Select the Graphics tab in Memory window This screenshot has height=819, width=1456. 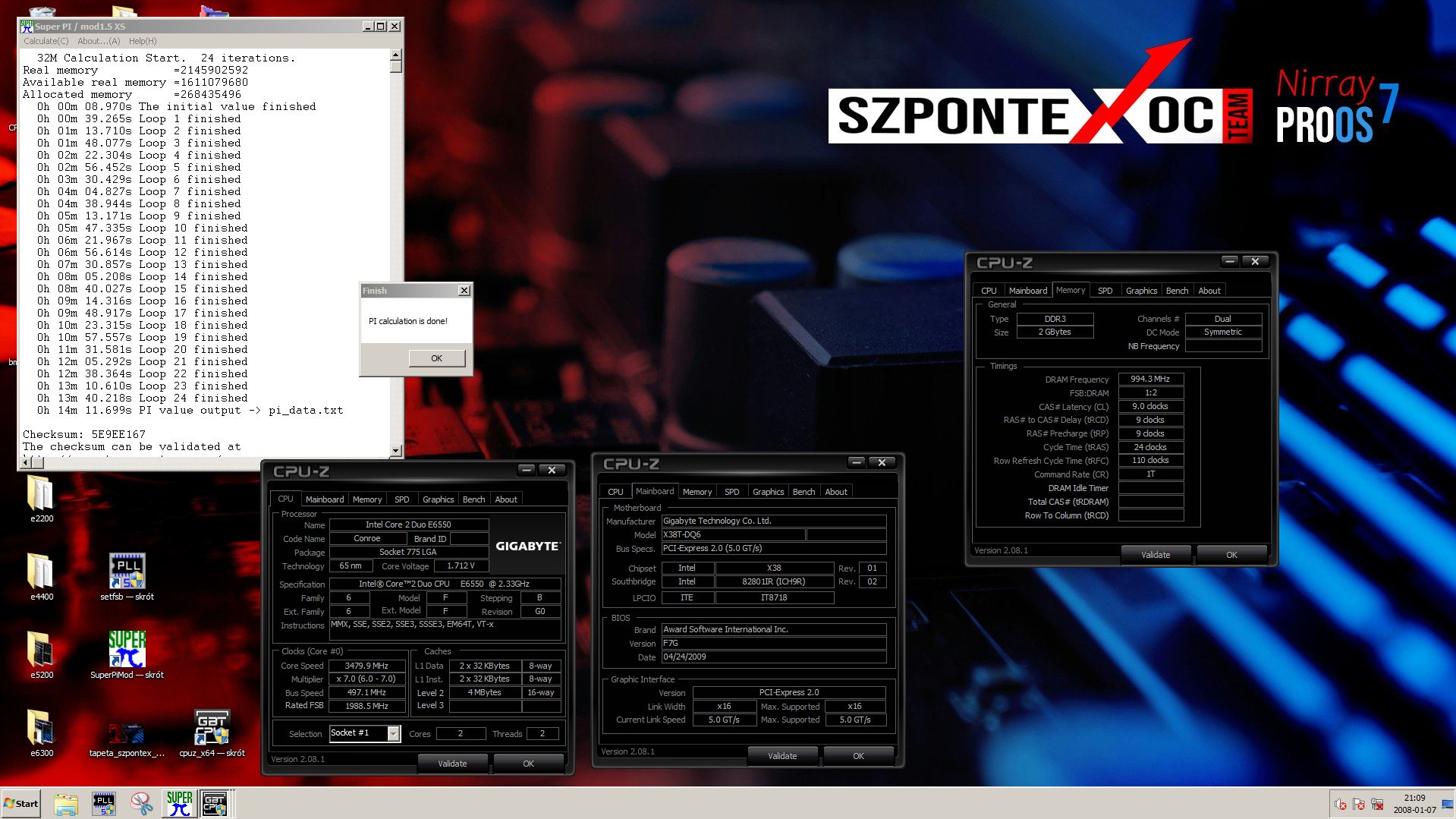click(x=1141, y=291)
